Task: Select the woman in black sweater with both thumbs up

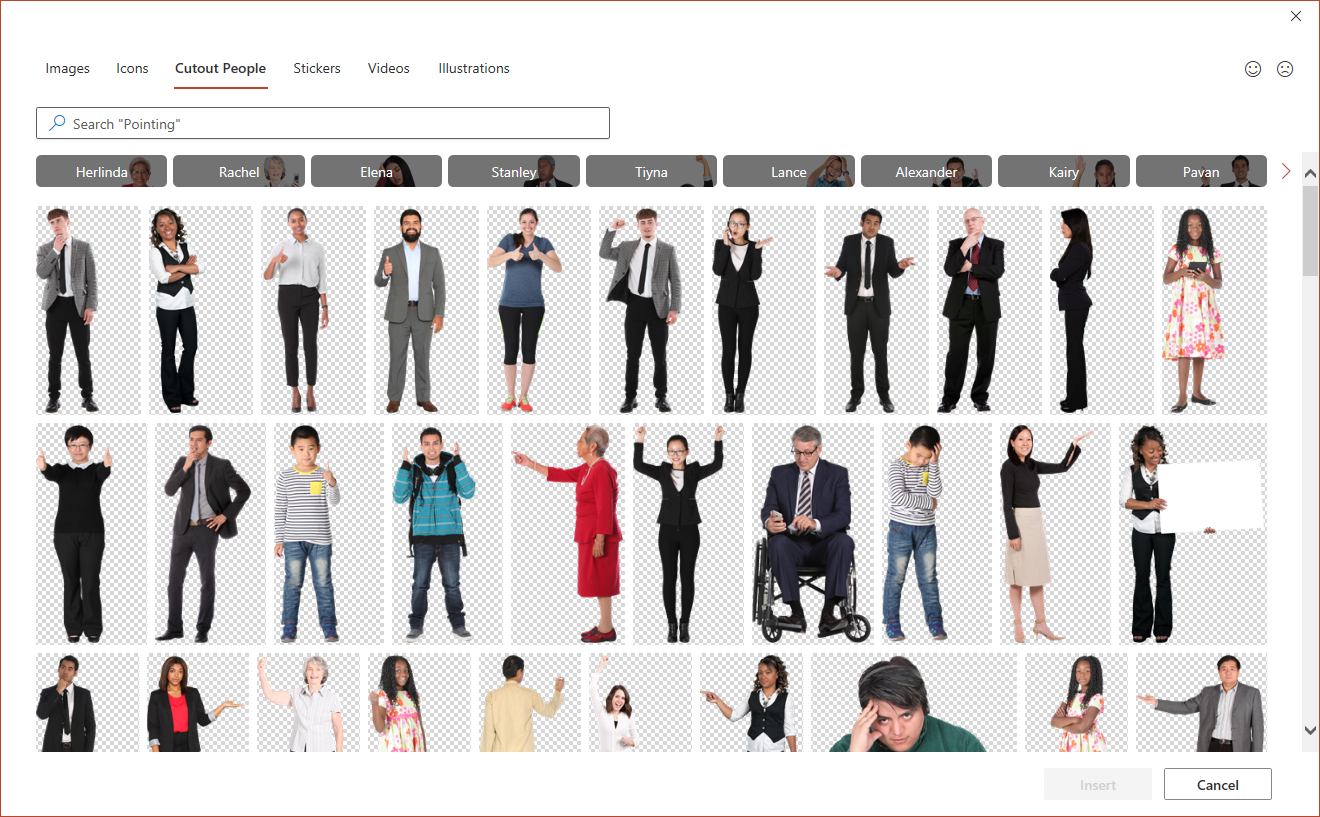Action: (x=92, y=533)
